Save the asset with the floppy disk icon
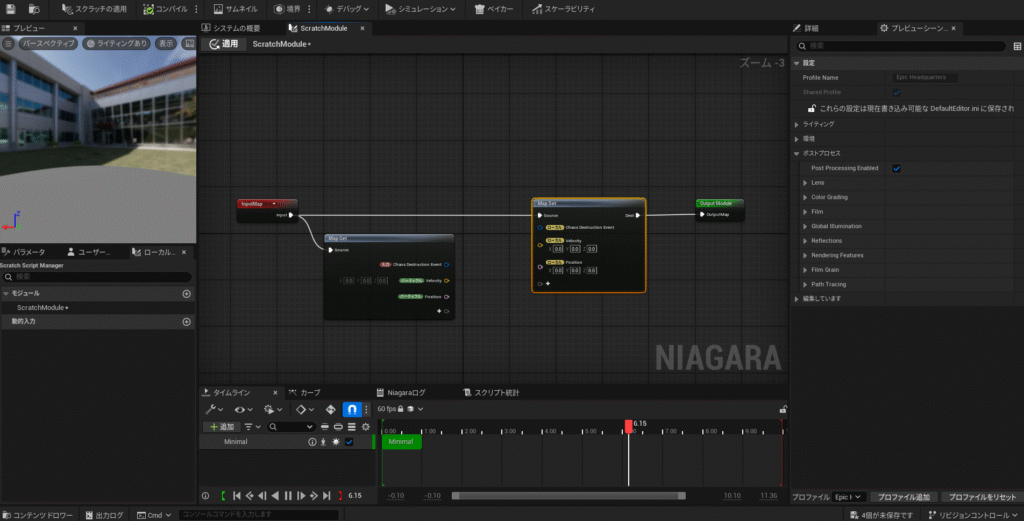 pyautogui.click(x=10, y=9)
